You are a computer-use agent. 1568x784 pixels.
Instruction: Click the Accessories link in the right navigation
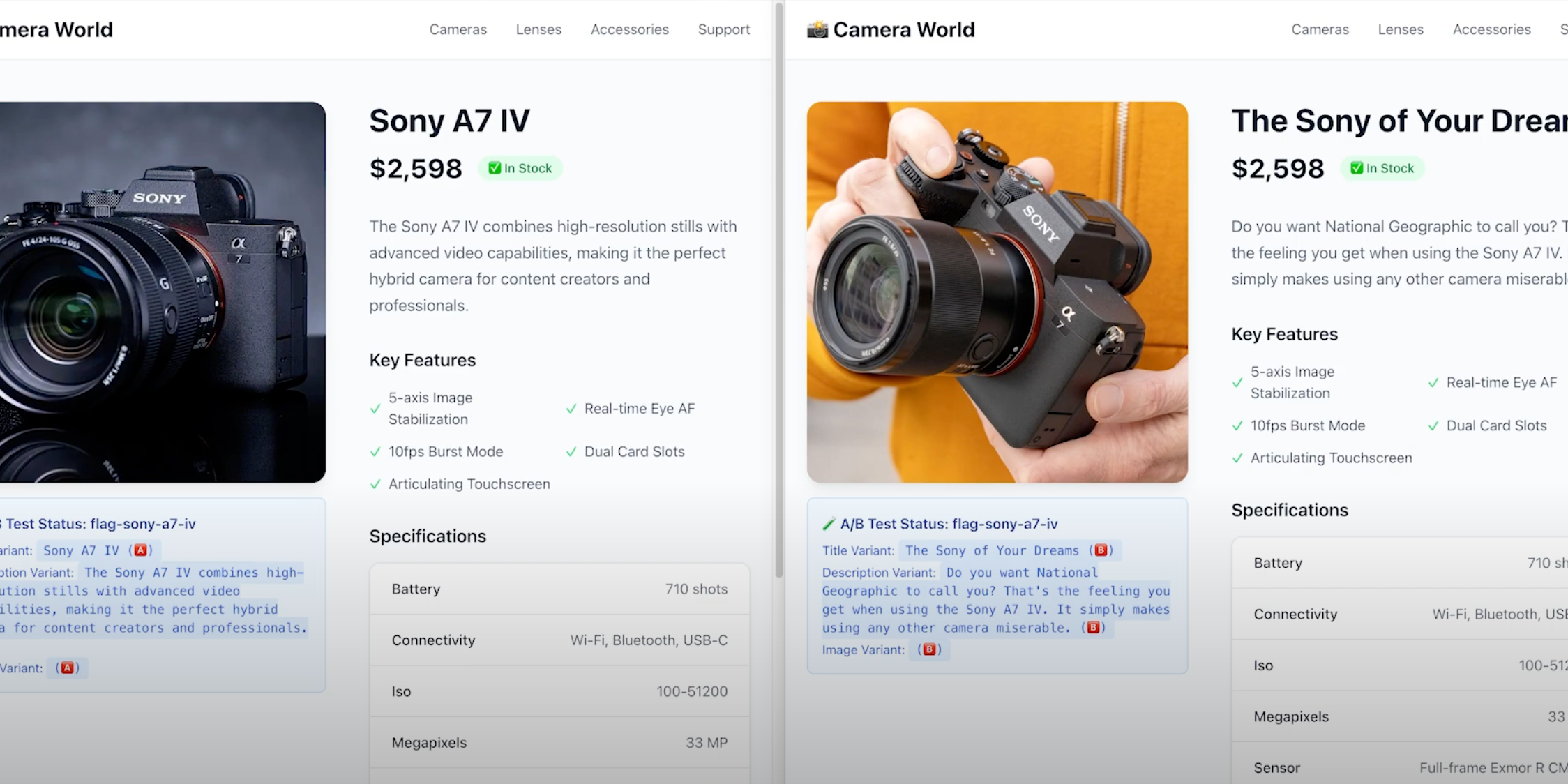(1491, 29)
